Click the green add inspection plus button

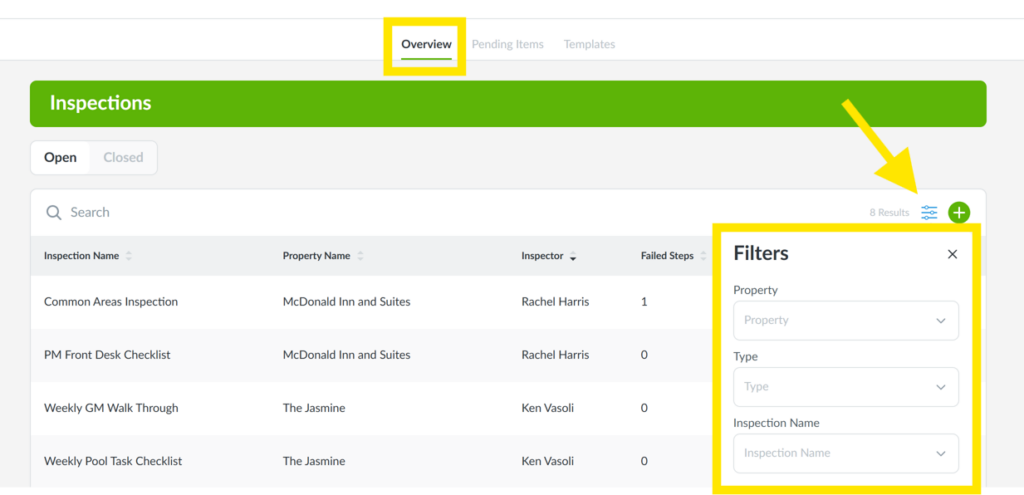pos(959,212)
